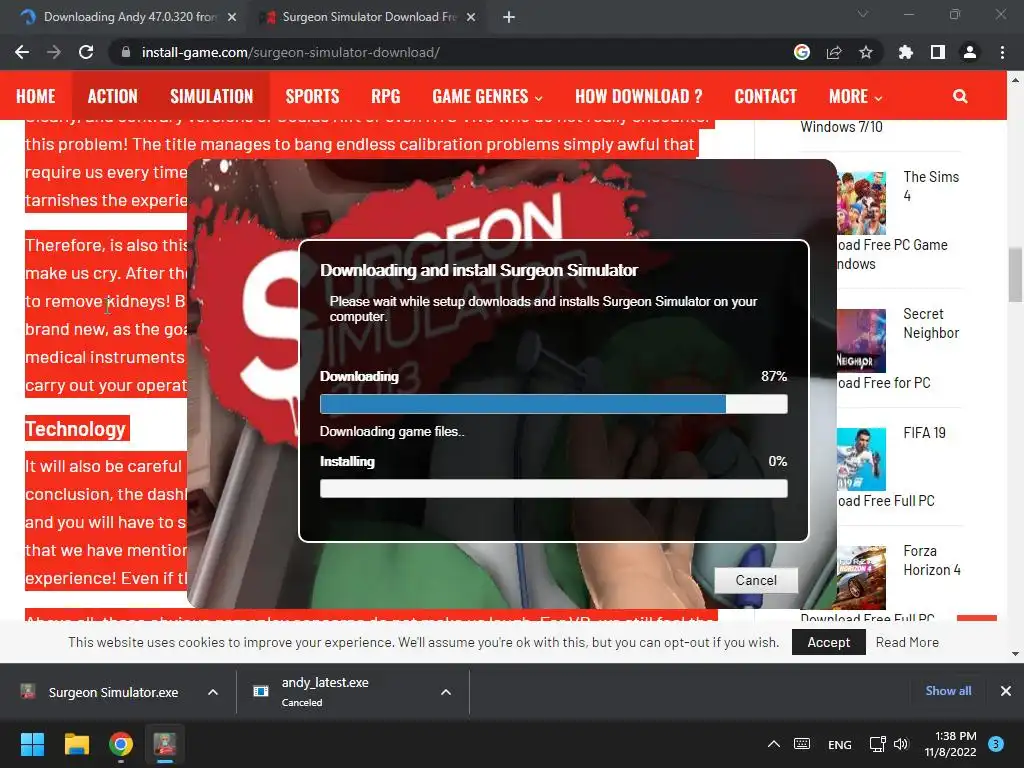The image size is (1024, 768).
Task: Reload the page with the refresh icon
Action: [86, 52]
